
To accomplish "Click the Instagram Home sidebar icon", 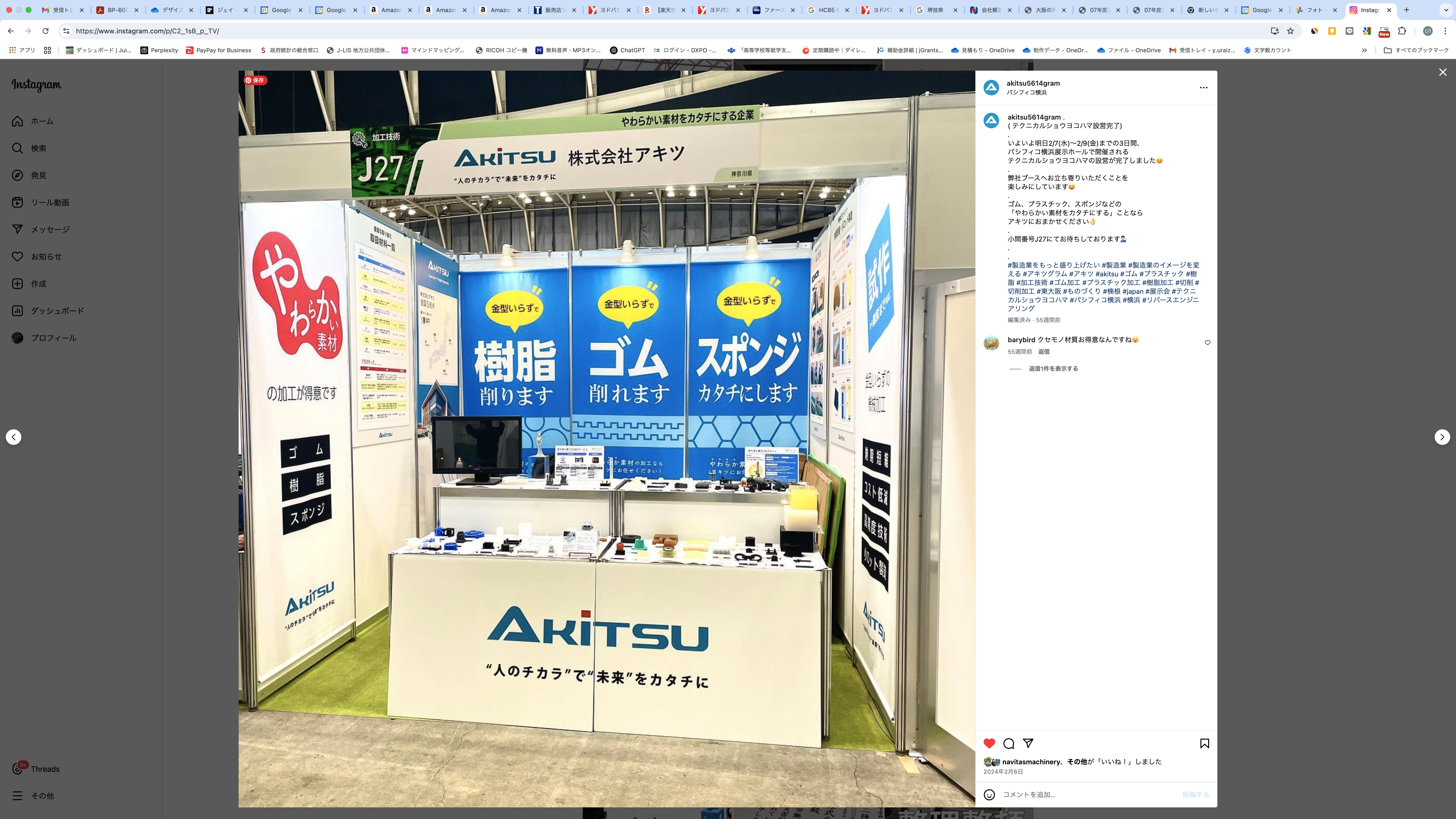I will tap(17, 121).
